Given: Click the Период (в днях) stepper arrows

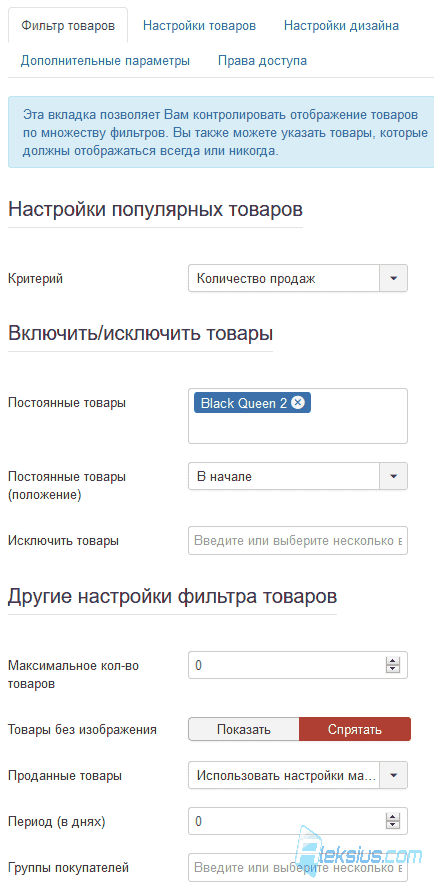Looking at the screenshot, I should 393,821.
